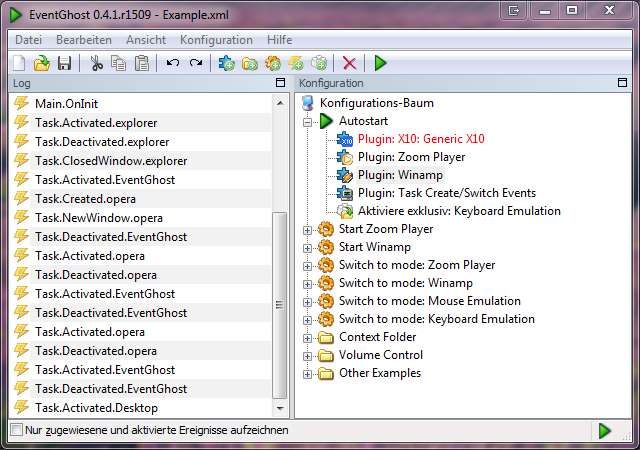Expand the Start Zoom Player macro
The image size is (640, 450).
[x=308, y=230]
